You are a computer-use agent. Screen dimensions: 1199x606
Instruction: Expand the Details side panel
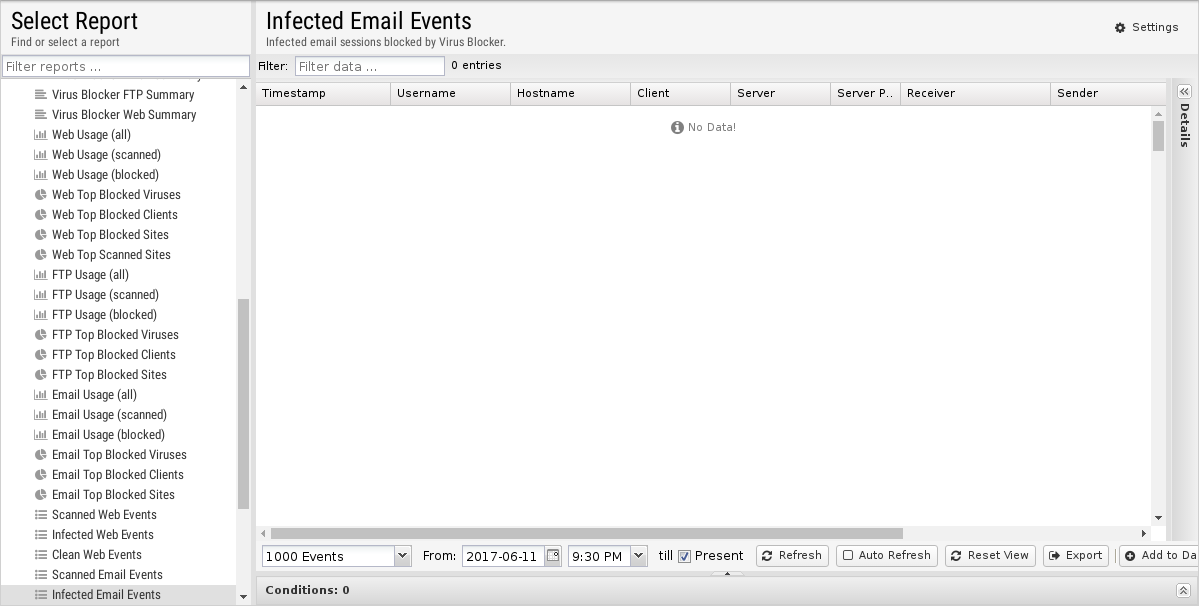click(1184, 92)
